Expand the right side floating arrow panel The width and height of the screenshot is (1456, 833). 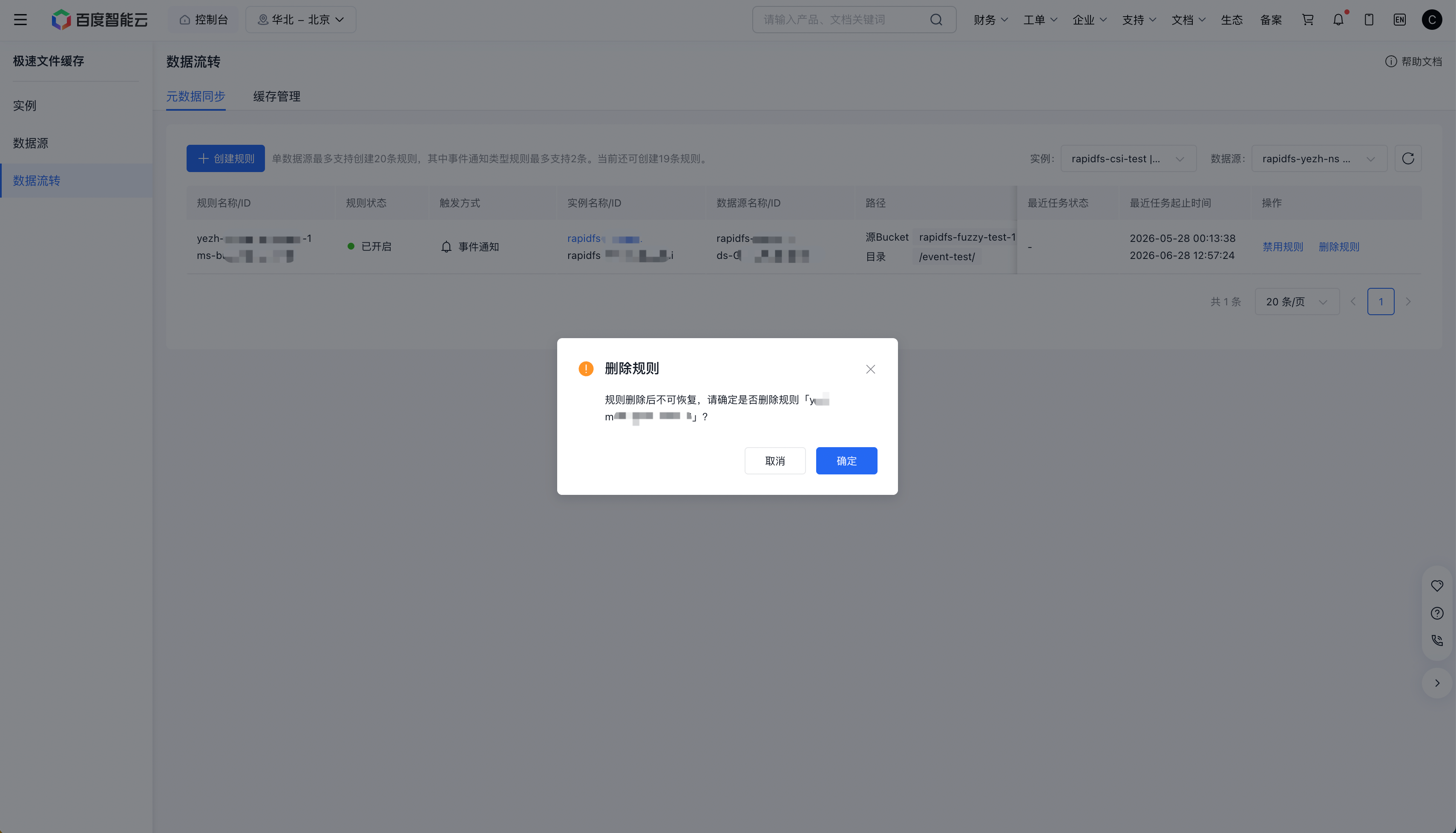(x=1437, y=683)
